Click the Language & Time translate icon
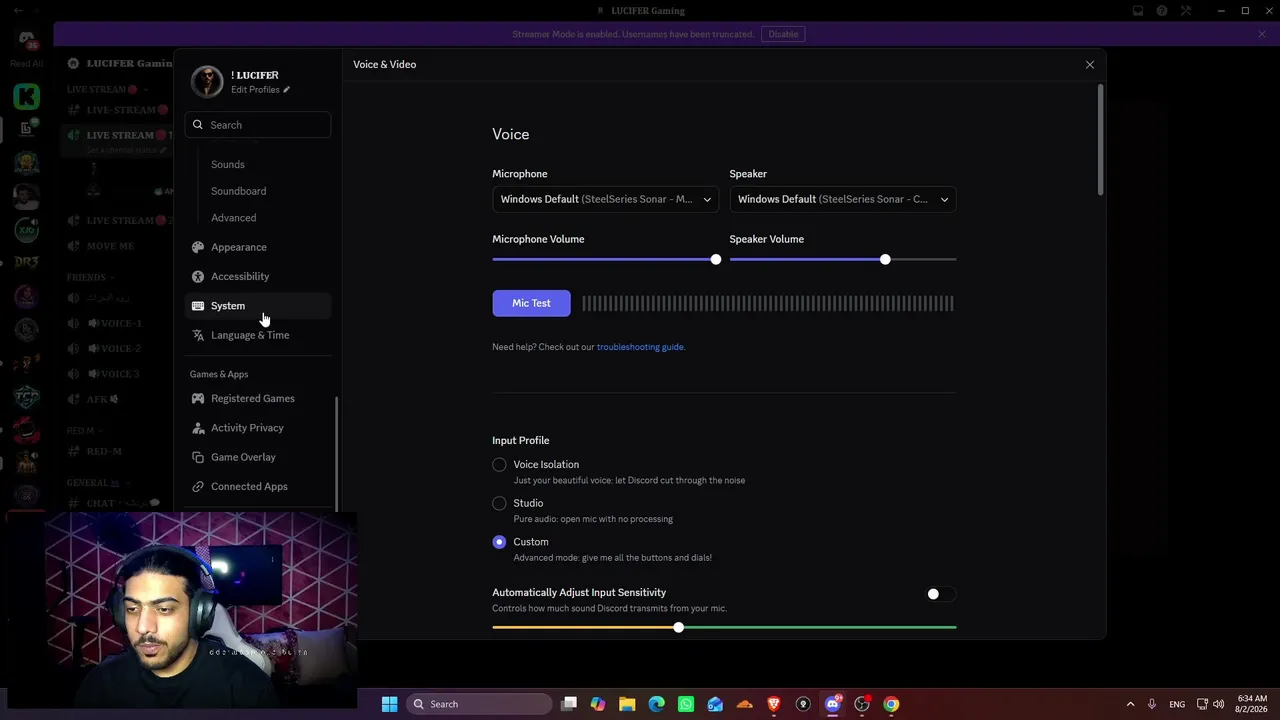Screen dimensions: 1280x720 [x=198, y=335]
